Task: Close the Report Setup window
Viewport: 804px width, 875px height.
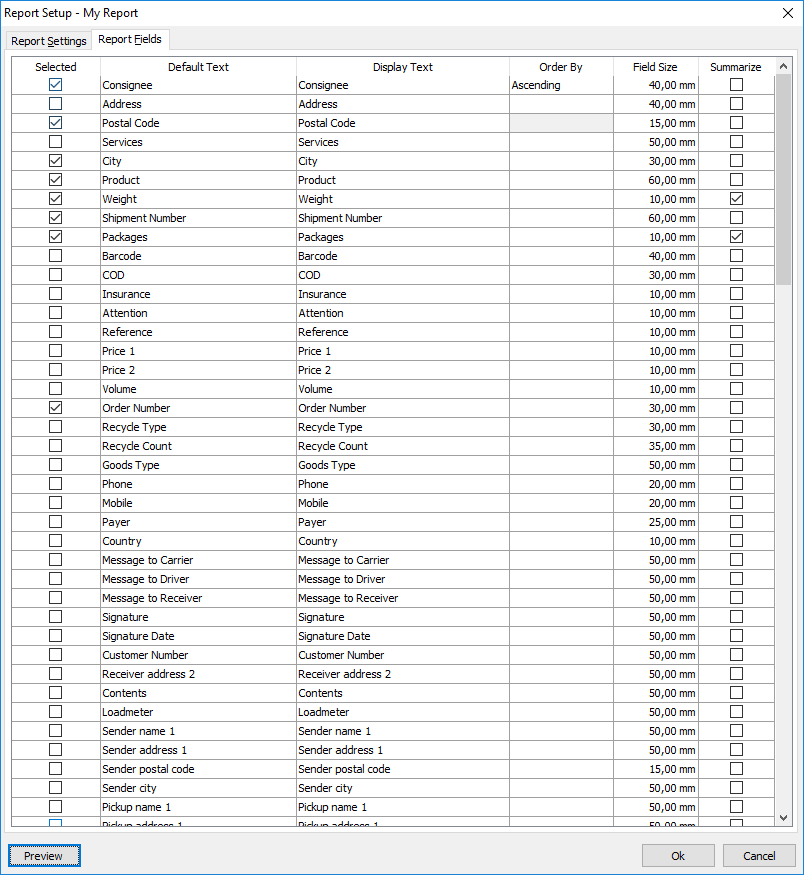Action: click(788, 13)
